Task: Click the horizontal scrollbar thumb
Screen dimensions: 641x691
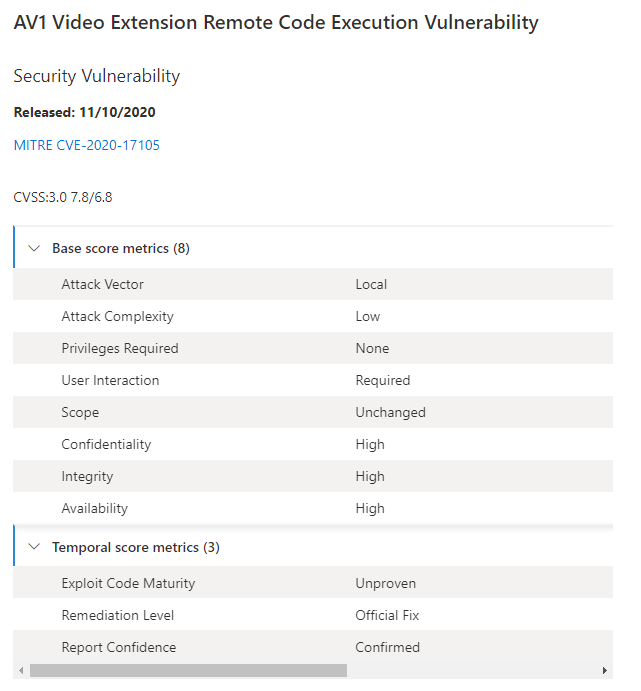Action: pyautogui.click(x=188, y=670)
